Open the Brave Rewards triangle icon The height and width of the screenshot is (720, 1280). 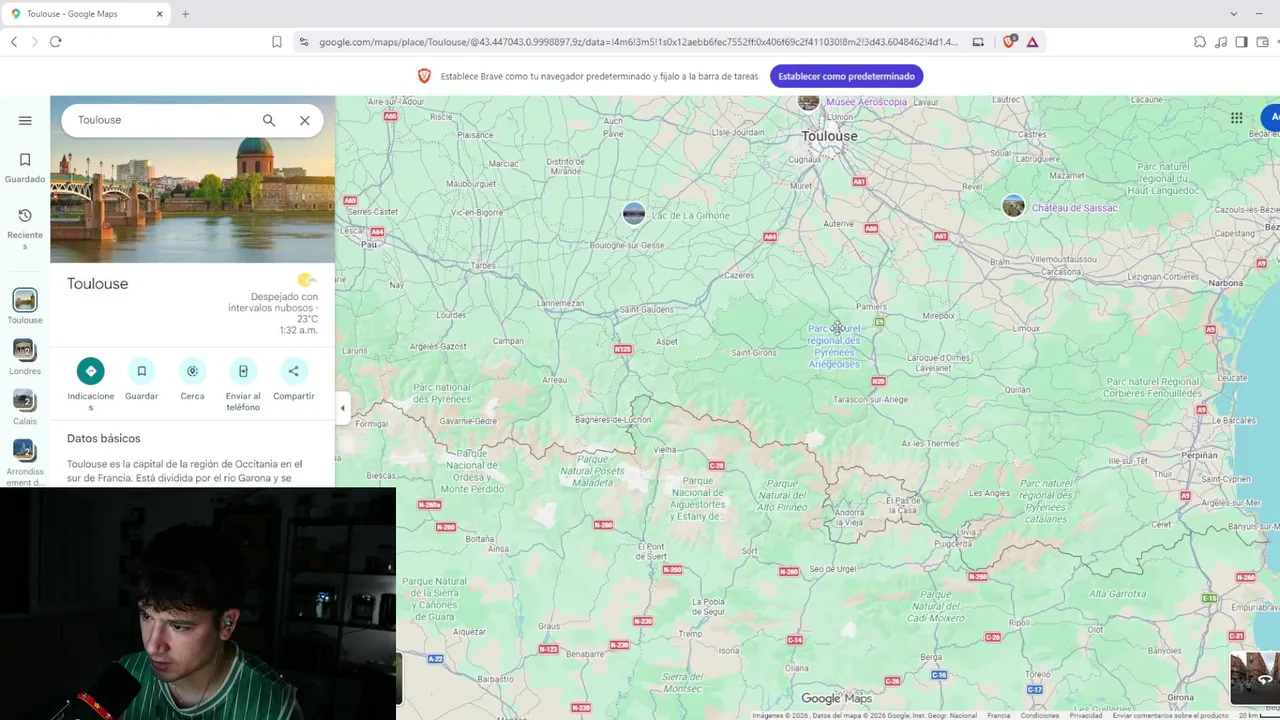click(1032, 42)
